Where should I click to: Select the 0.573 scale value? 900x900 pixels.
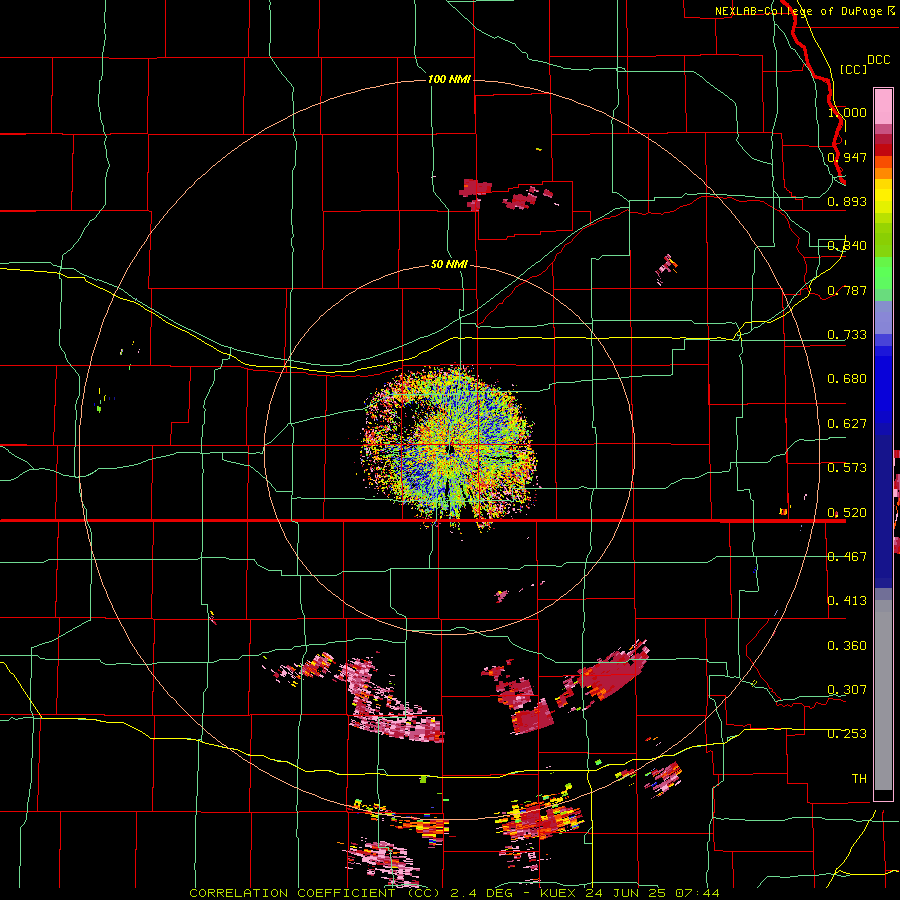click(x=847, y=468)
